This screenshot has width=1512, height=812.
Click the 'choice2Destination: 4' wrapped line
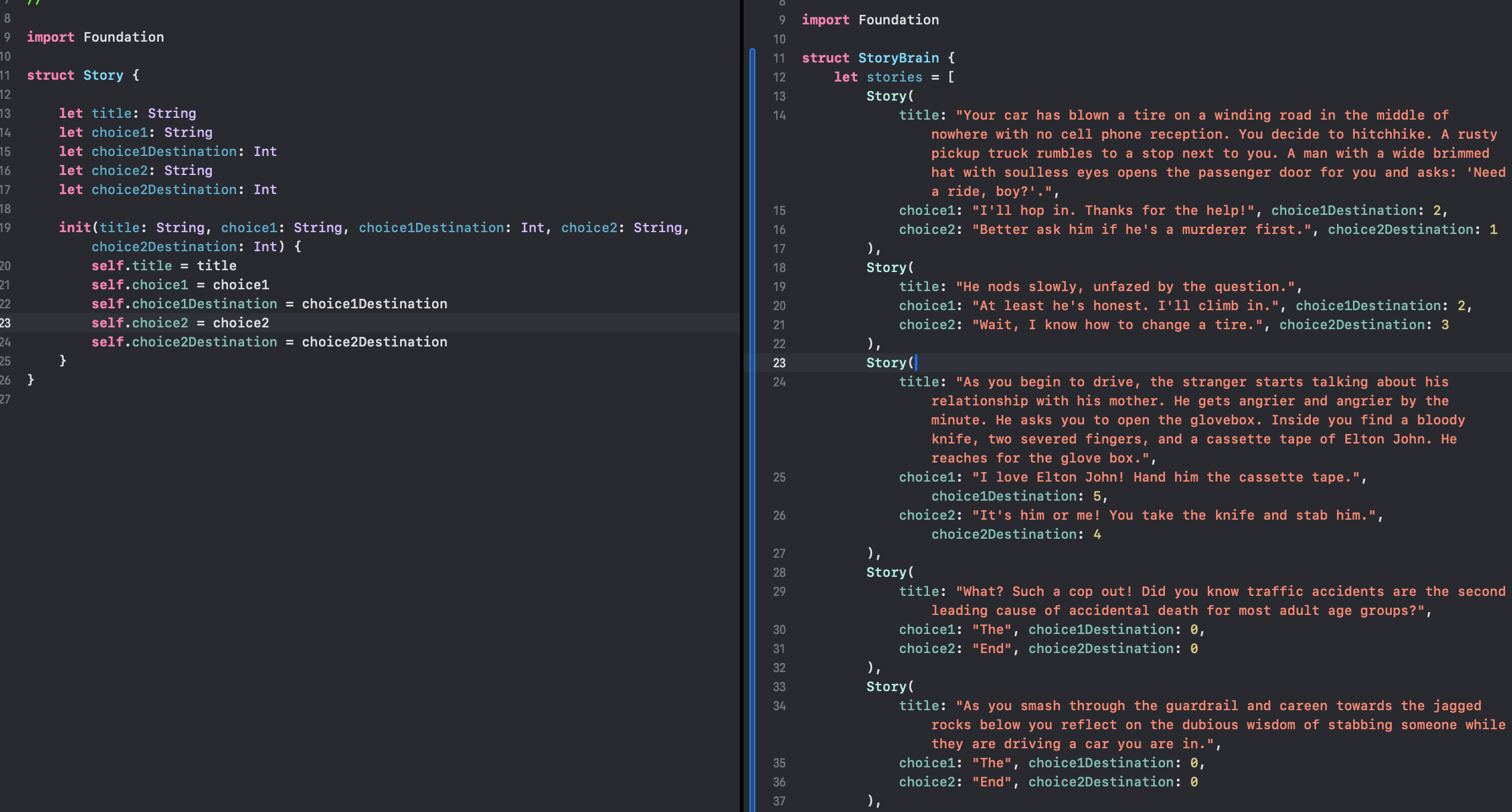point(1016,534)
